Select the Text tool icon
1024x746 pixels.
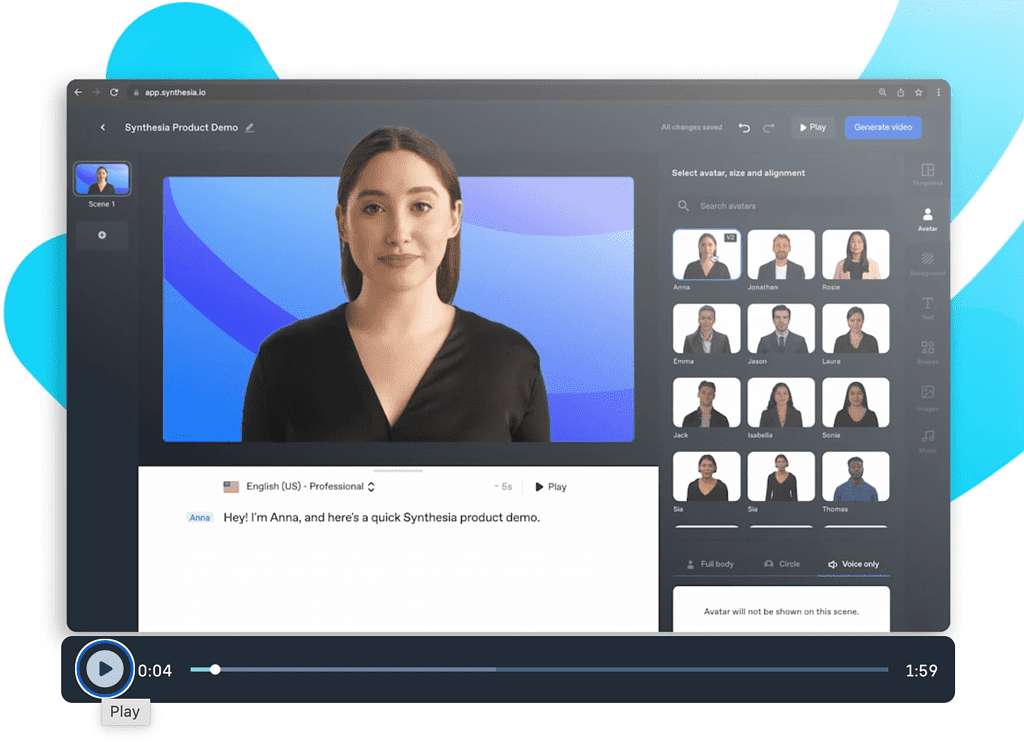coord(927,306)
